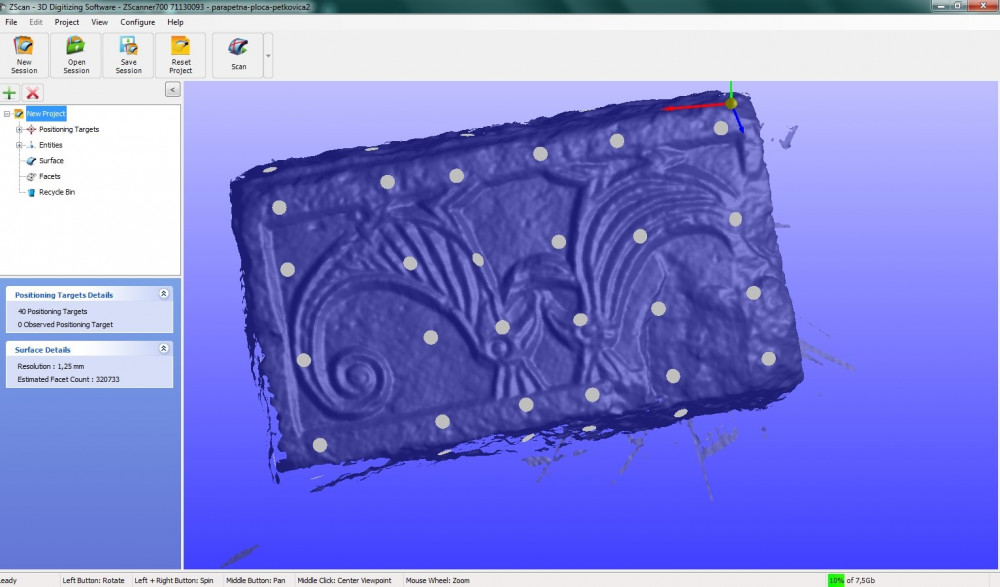Start scanning with the Scan icon
The width and height of the screenshot is (1000, 587).
pyautogui.click(x=238, y=47)
